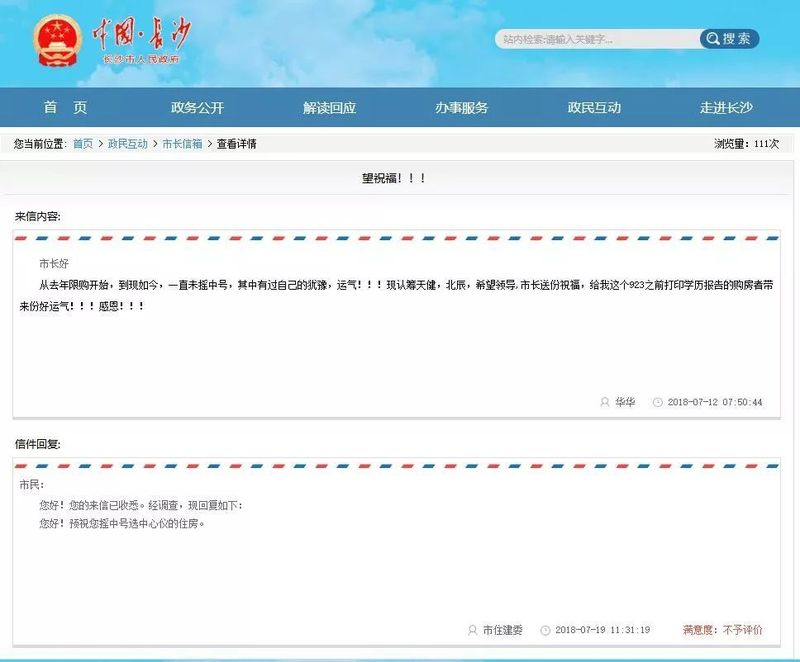
Task: Select 办事服务 in the navigation bar
Action: click(461, 108)
